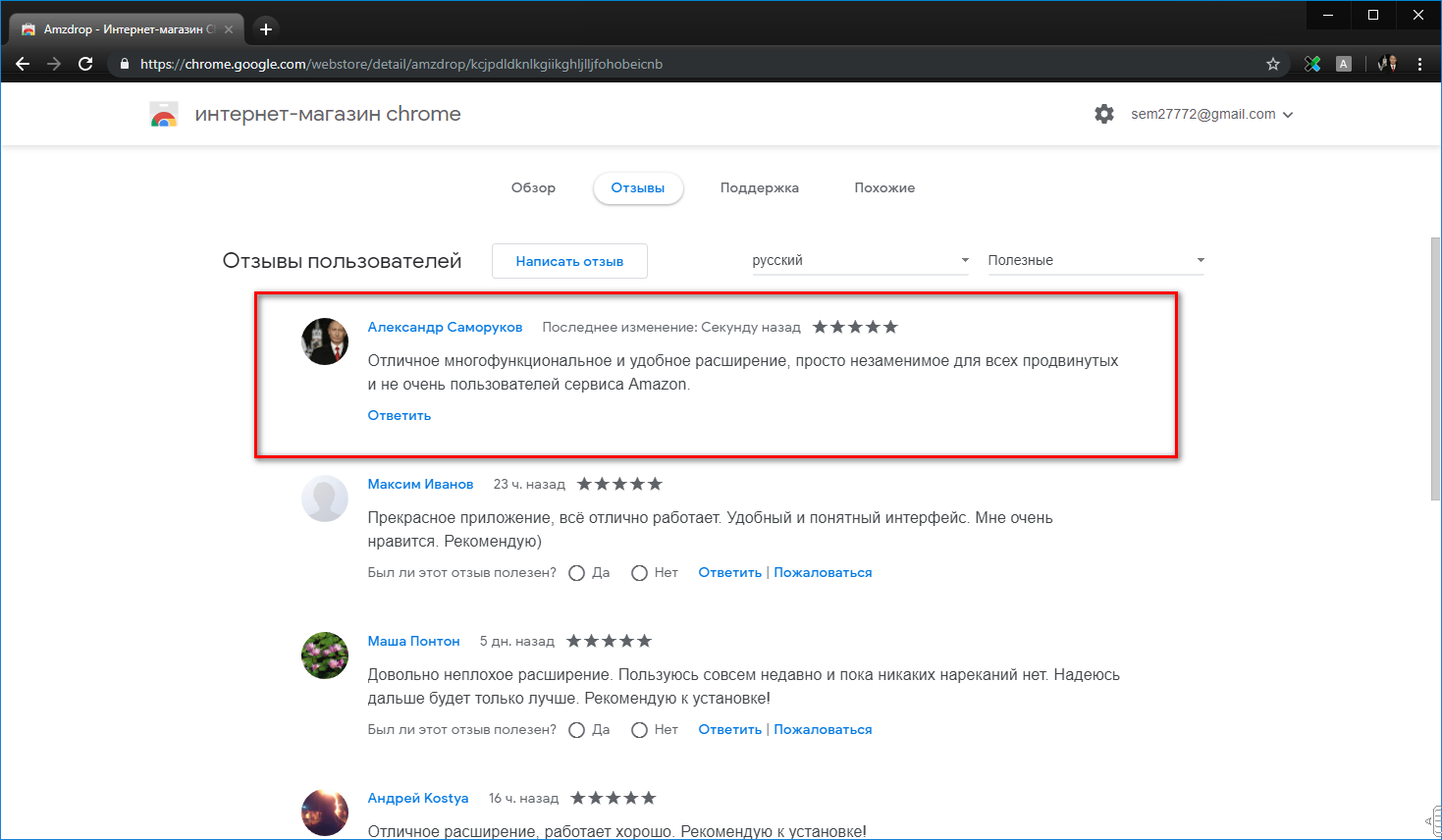Report Маша Понтон's review (Пожаловаться)
The height and width of the screenshot is (840, 1442).
pos(823,729)
